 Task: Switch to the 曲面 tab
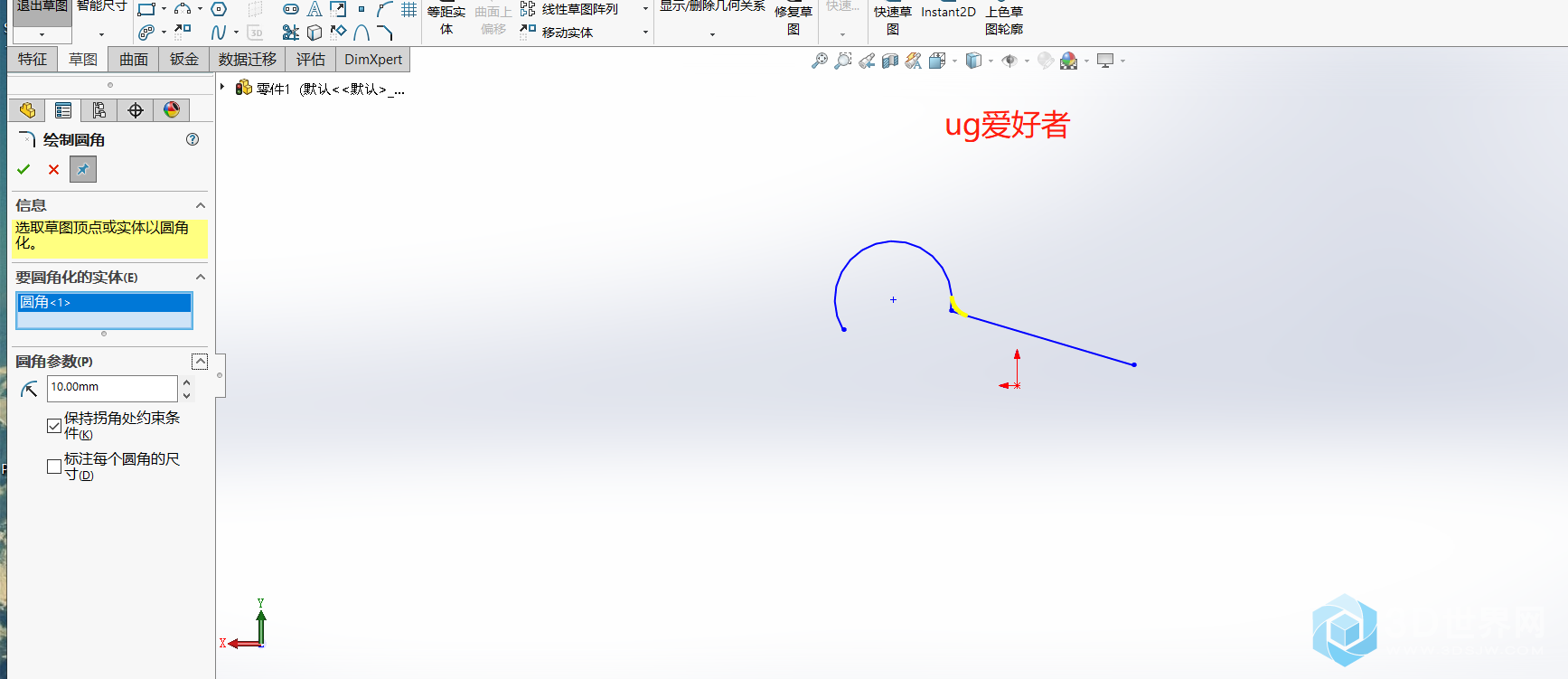point(134,60)
